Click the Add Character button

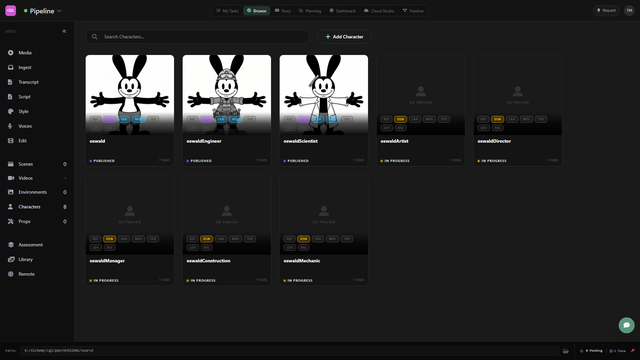[x=344, y=37]
